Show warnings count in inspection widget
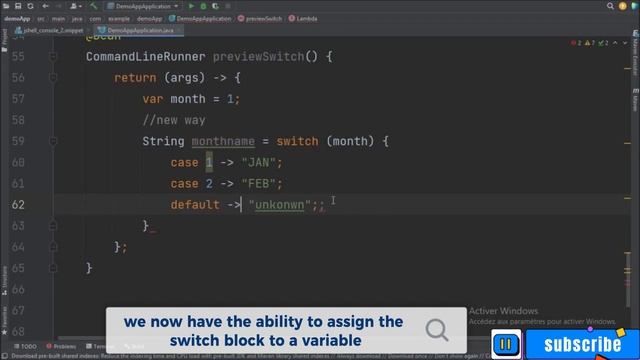This screenshot has width=640, height=360. (590, 43)
